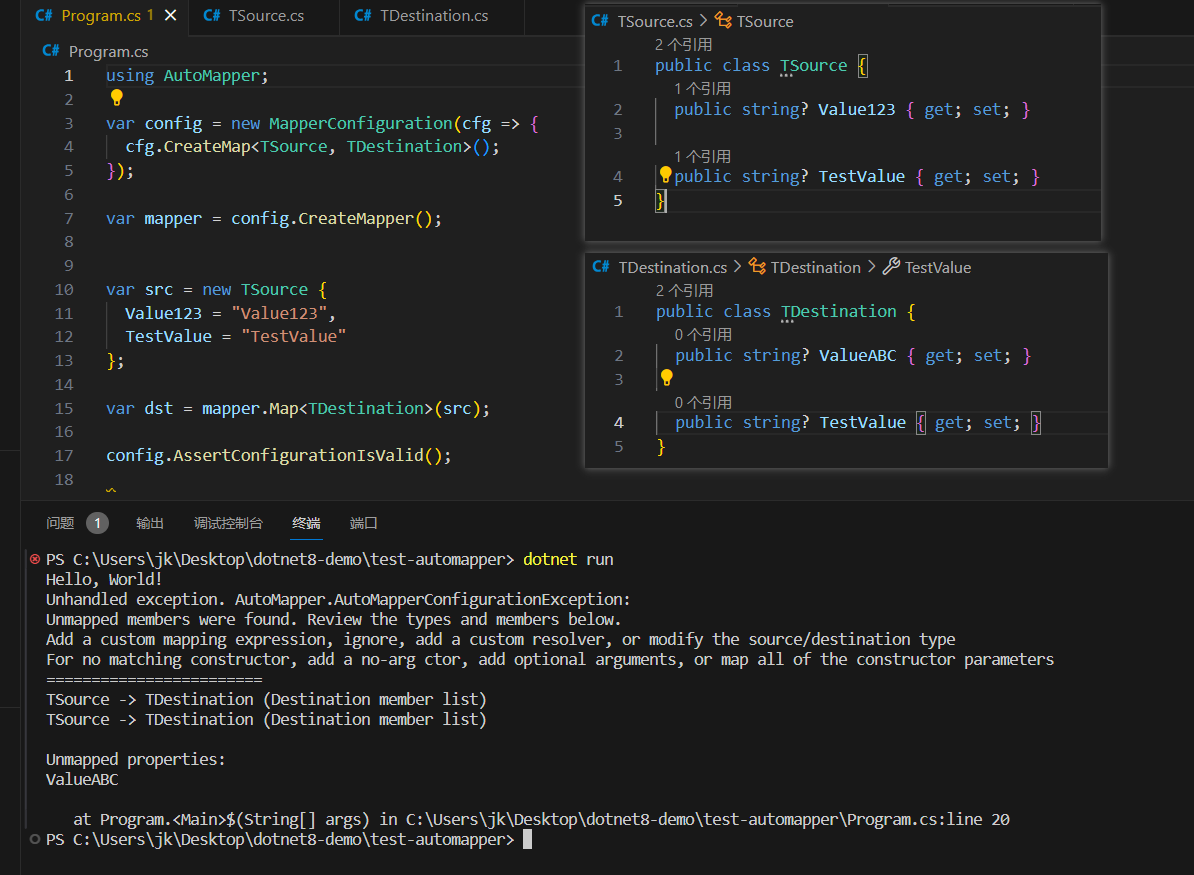1194x875 pixels.
Task: Click 'Hello, World!' output in terminal
Action: 104,580
